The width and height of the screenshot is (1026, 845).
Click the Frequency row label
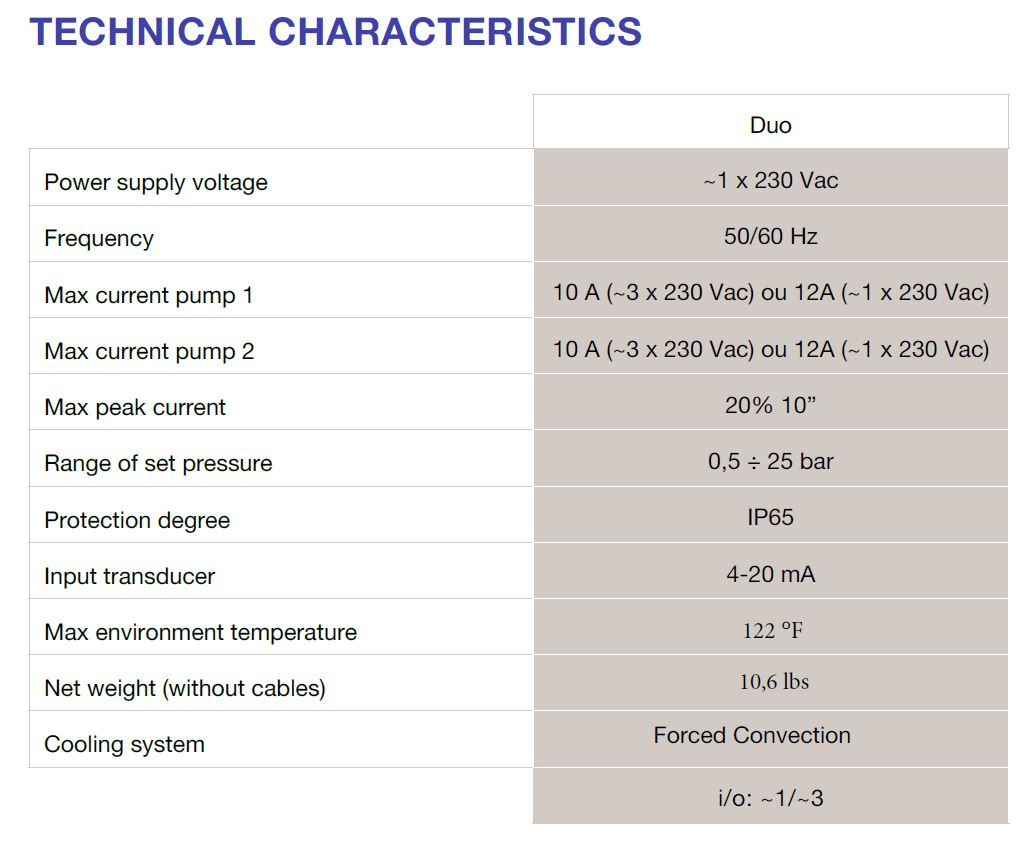99,238
